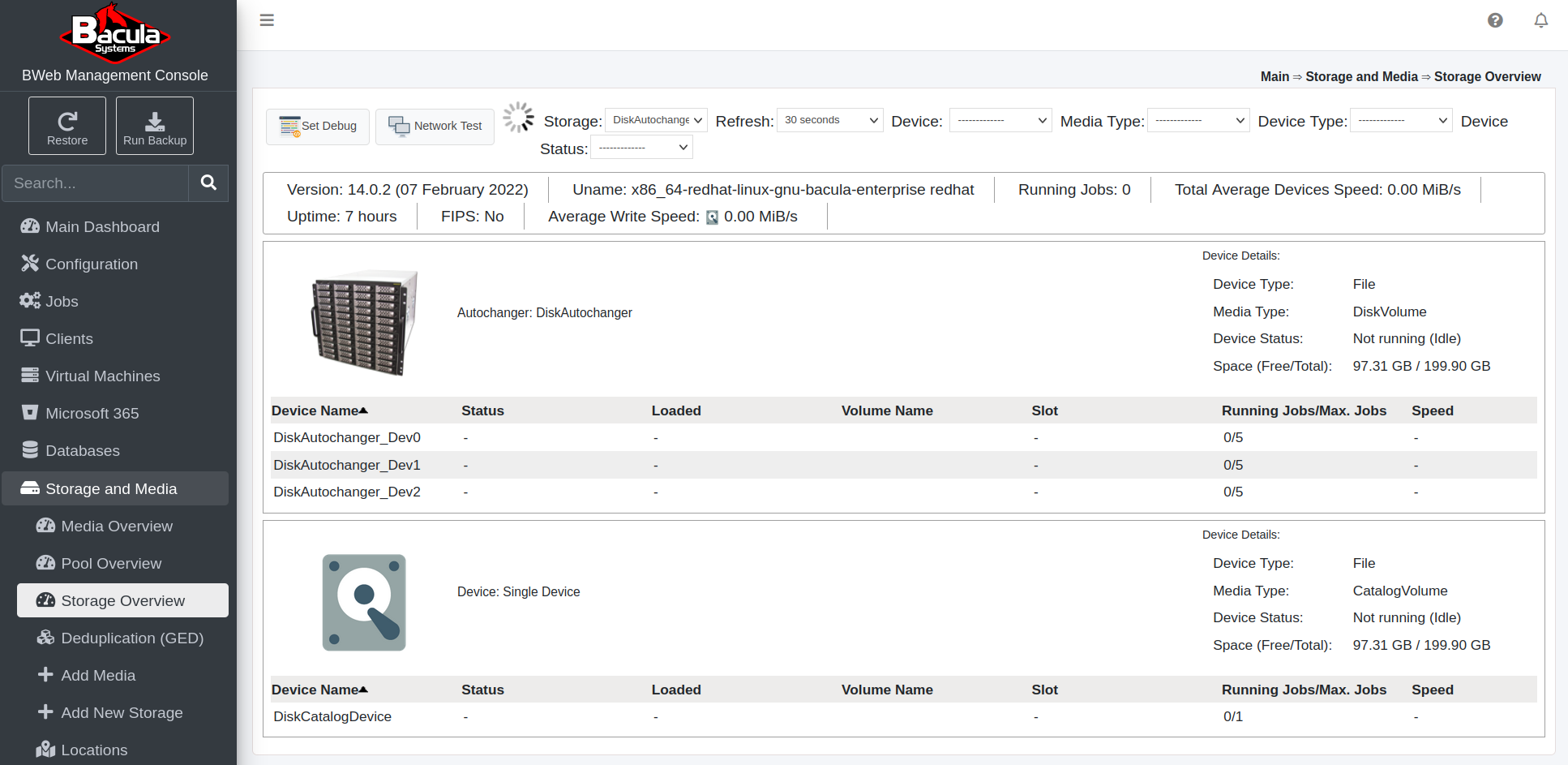Open the Media Type dropdown
Viewport: 1568px width, 765px height.
tap(1198, 121)
